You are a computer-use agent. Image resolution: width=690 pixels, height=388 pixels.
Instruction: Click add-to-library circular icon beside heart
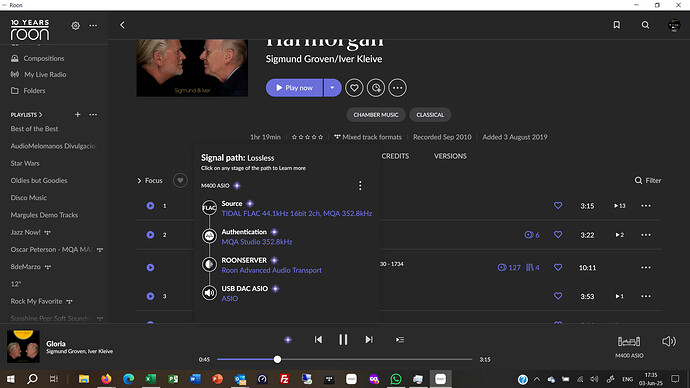(376, 88)
